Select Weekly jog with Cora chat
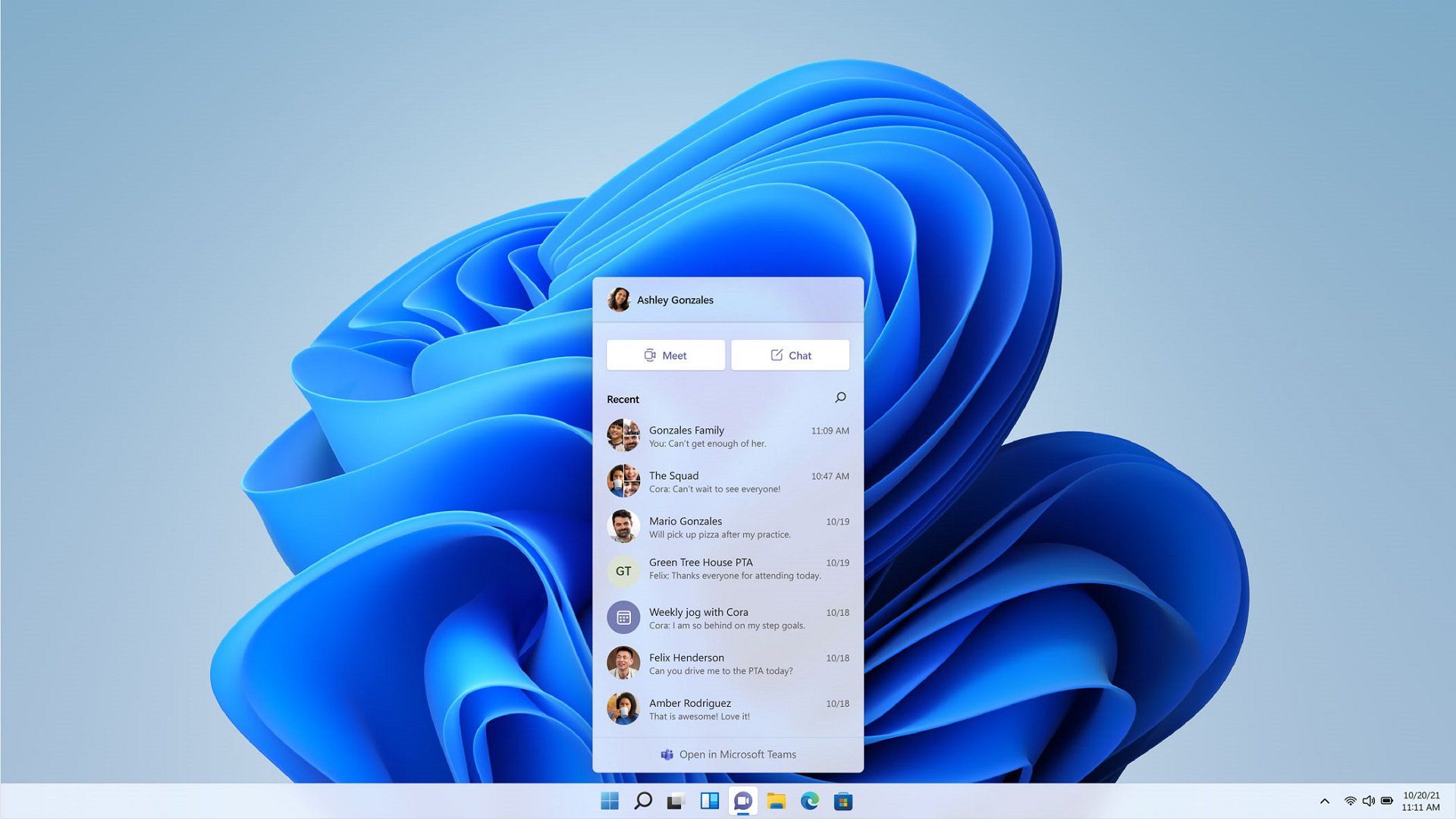The height and width of the screenshot is (819, 1456). pyautogui.click(x=728, y=617)
